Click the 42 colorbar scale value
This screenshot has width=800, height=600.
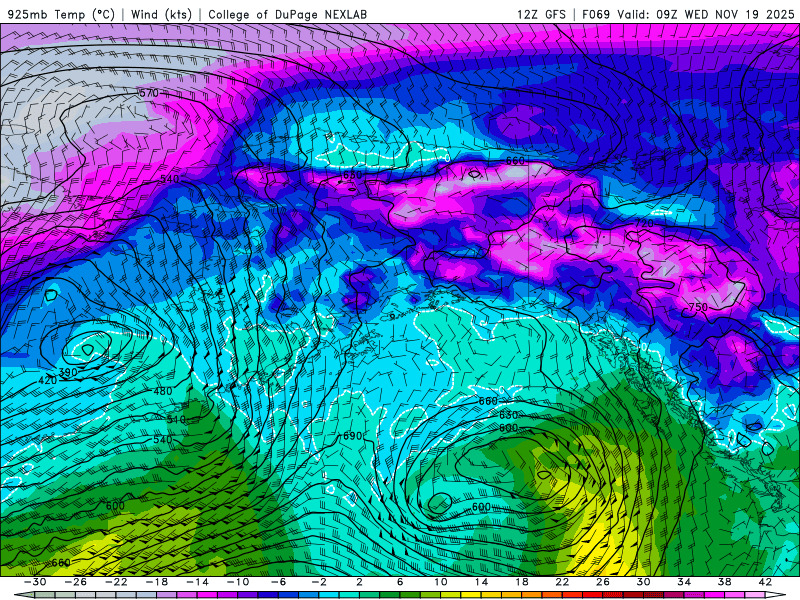[765, 582]
